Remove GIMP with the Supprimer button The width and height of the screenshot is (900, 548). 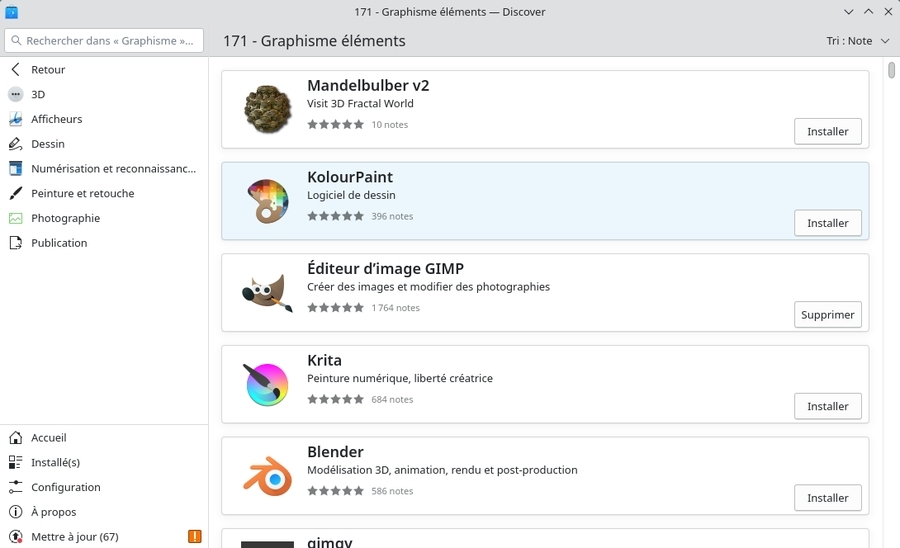pyautogui.click(x=827, y=314)
